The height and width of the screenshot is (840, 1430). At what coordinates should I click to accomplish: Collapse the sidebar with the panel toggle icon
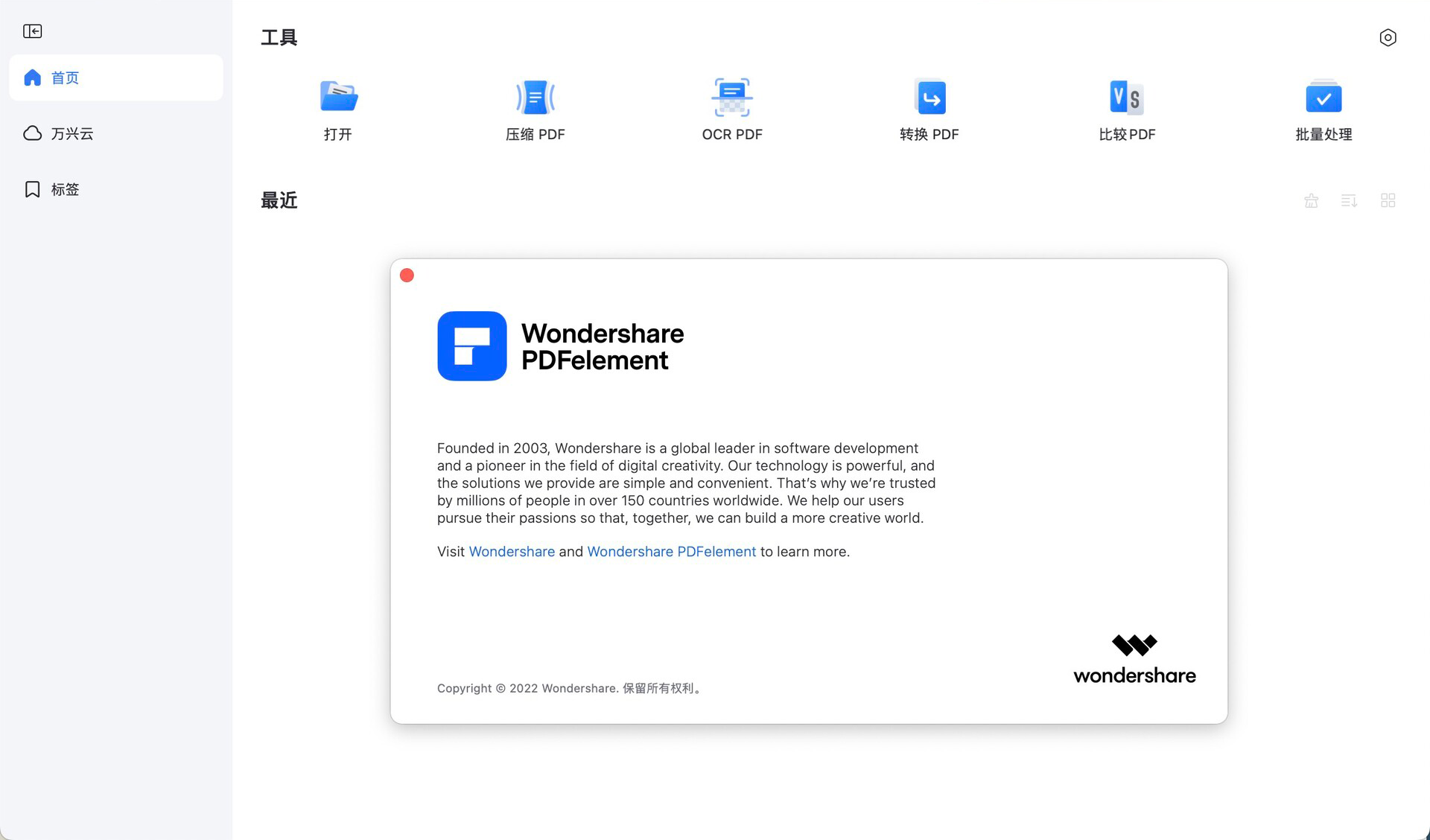pyautogui.click(x=32, y=31)
